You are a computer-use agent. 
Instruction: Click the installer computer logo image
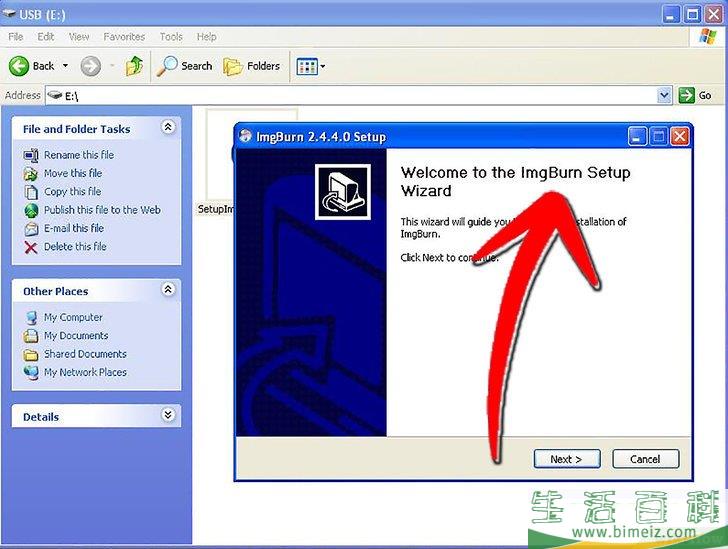click(x=343, y=192)
